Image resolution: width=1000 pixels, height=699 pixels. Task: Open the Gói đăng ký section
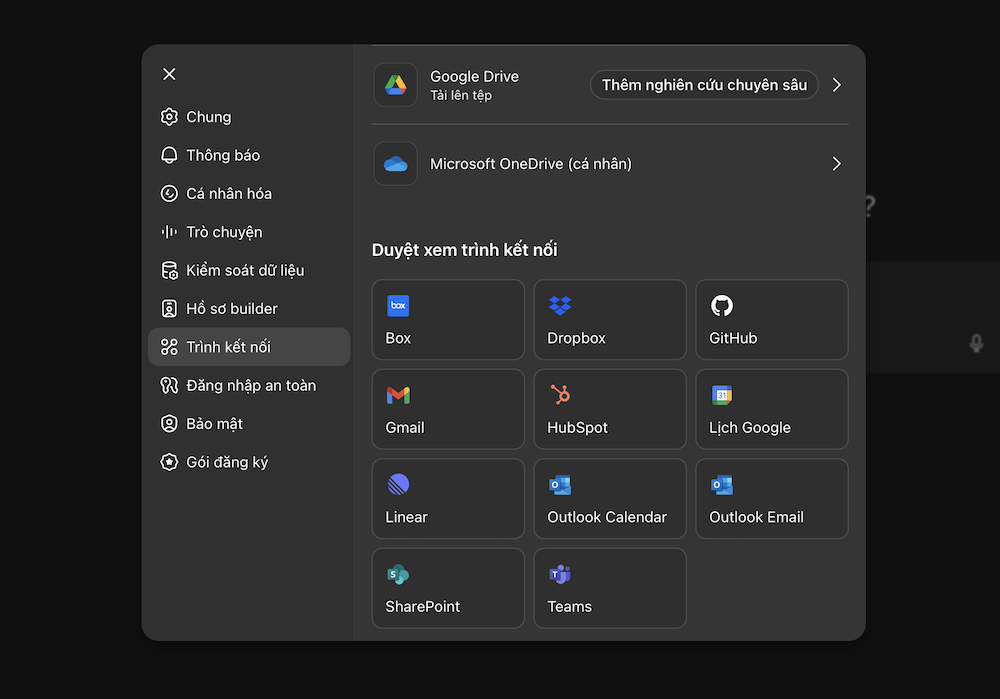[226, 462]
